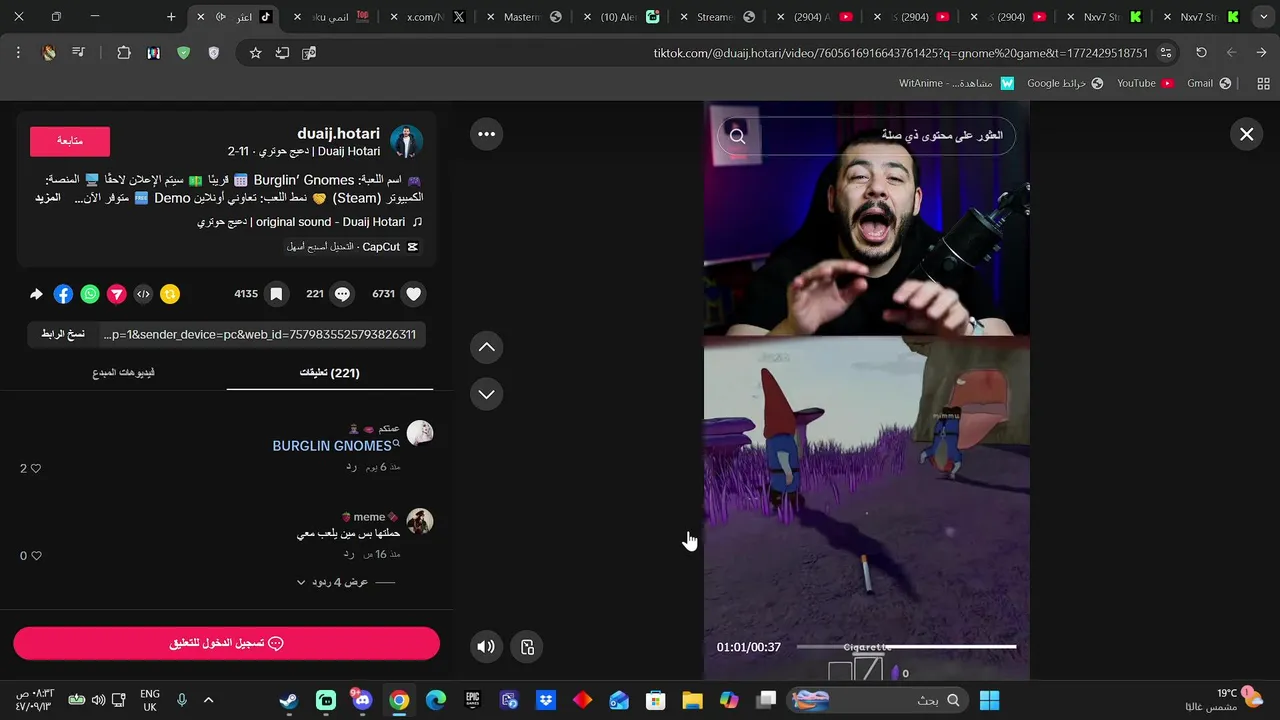Open Steam from the taskbar
This screenshot has width=1280, height=720.
point(288,700)
